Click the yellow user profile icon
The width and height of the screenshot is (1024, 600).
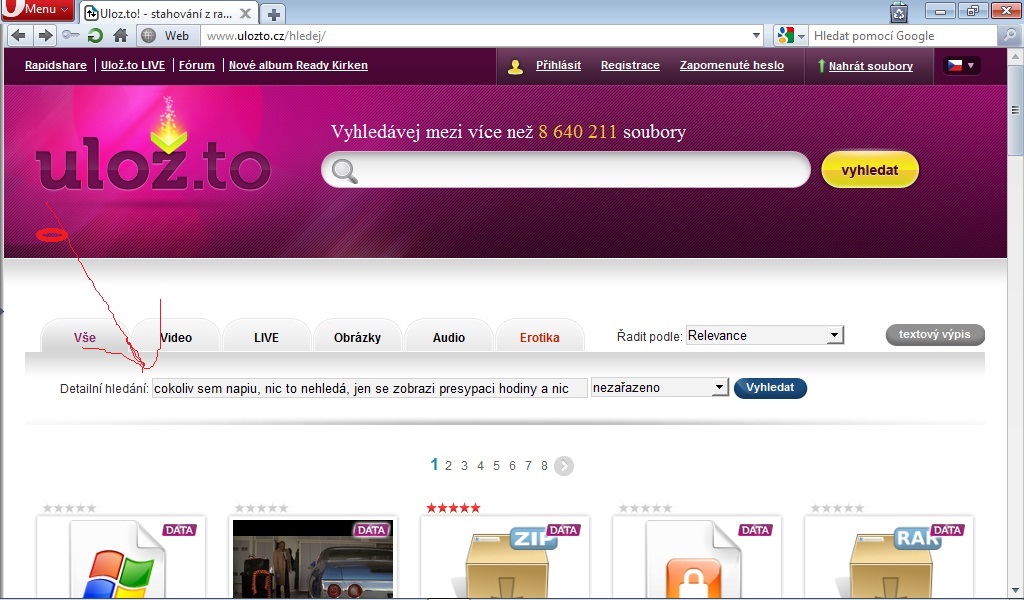pos(515,66)
